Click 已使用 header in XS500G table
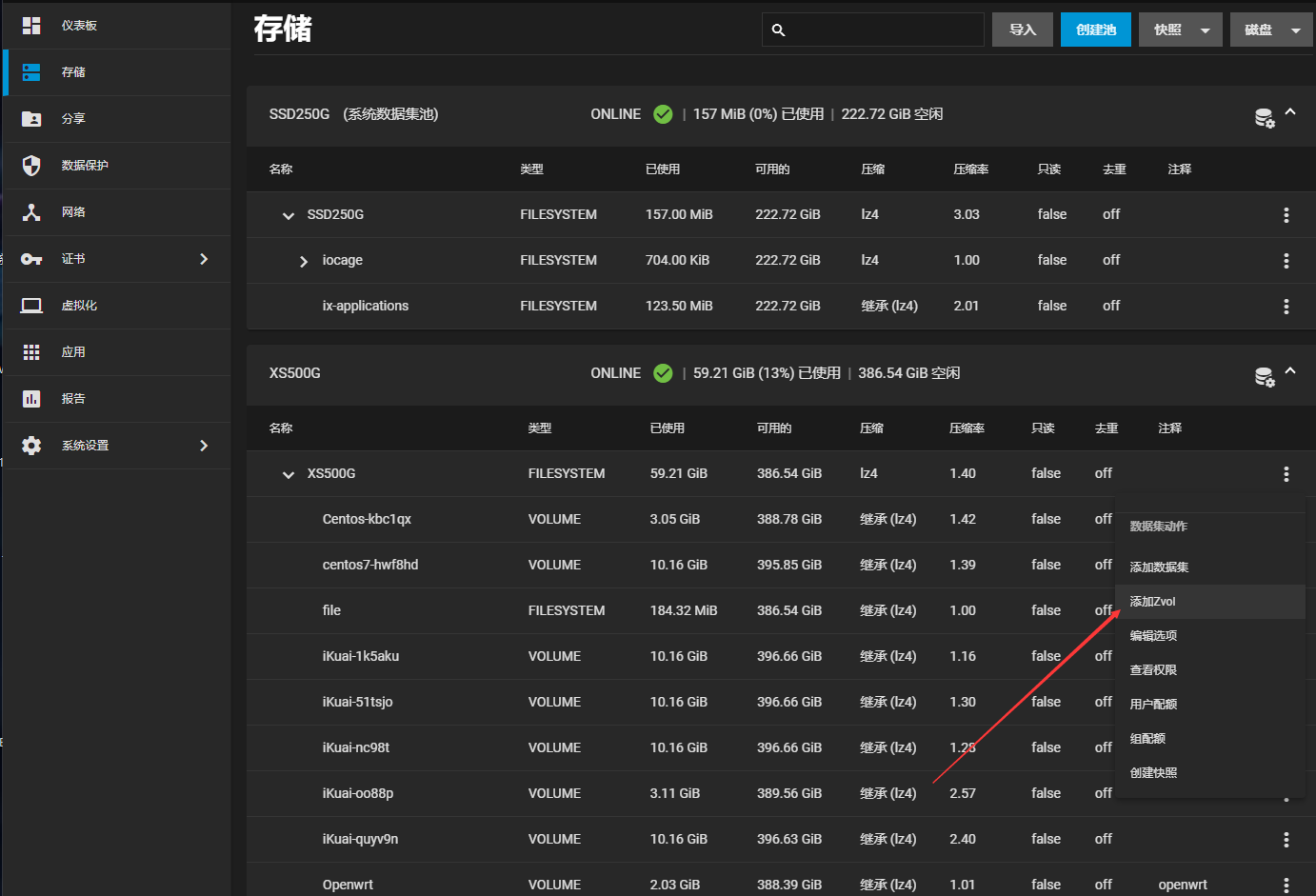The width and height of the screenshot is (1316, 896). 668,428
